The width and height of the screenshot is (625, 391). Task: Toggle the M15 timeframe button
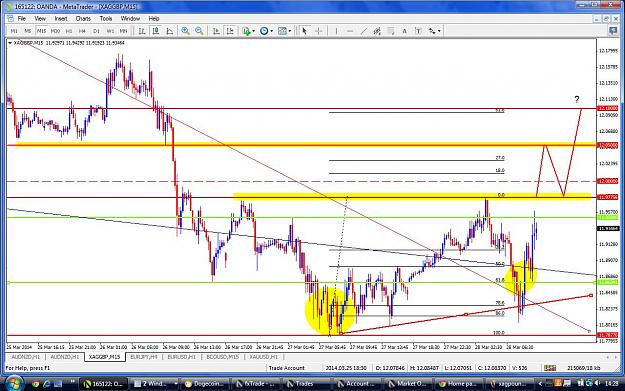(41, 31)
